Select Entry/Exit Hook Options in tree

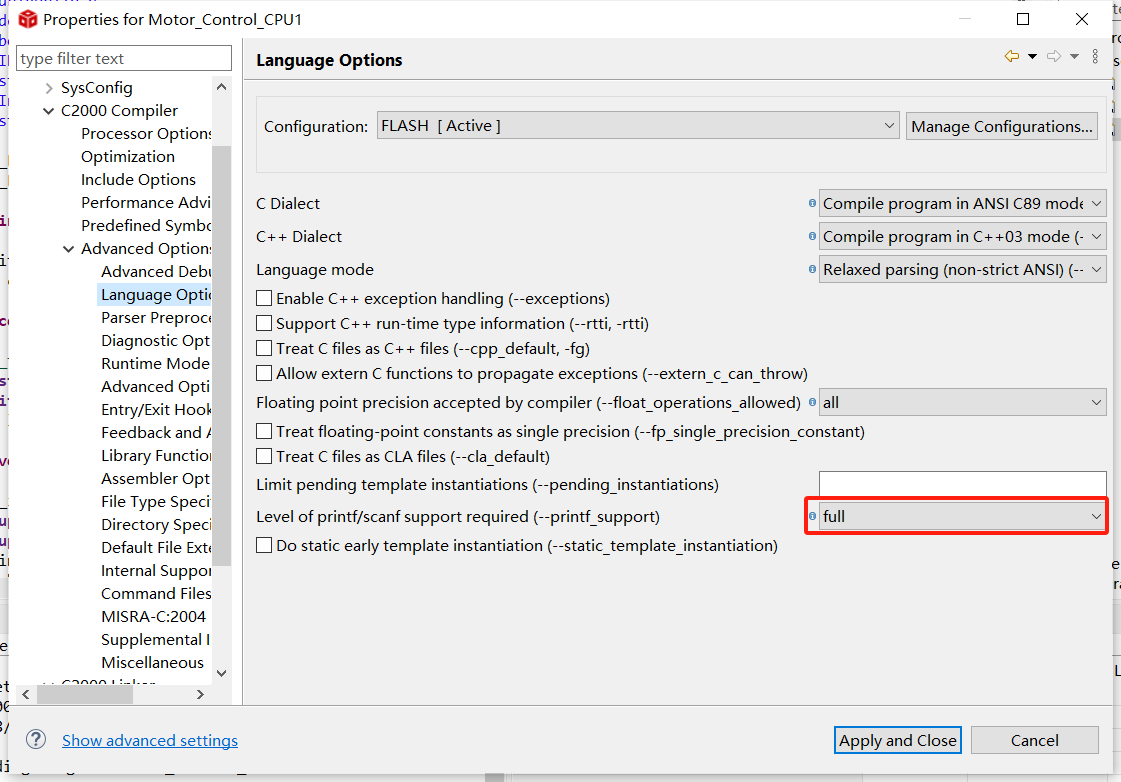click(156, 410)
